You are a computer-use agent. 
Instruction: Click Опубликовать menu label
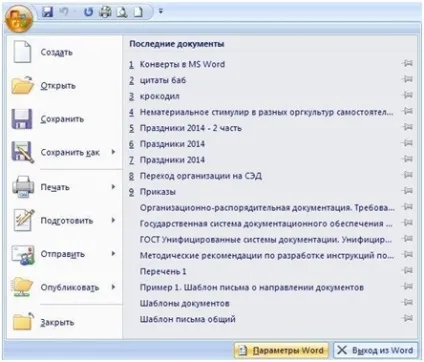[70, 287]
